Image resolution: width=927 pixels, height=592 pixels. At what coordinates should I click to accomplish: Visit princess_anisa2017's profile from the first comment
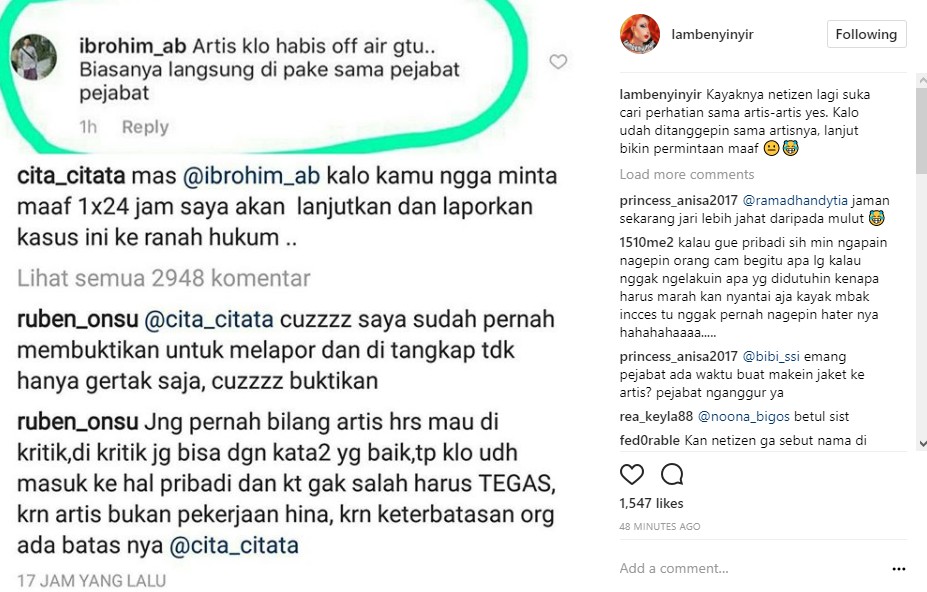679,200
